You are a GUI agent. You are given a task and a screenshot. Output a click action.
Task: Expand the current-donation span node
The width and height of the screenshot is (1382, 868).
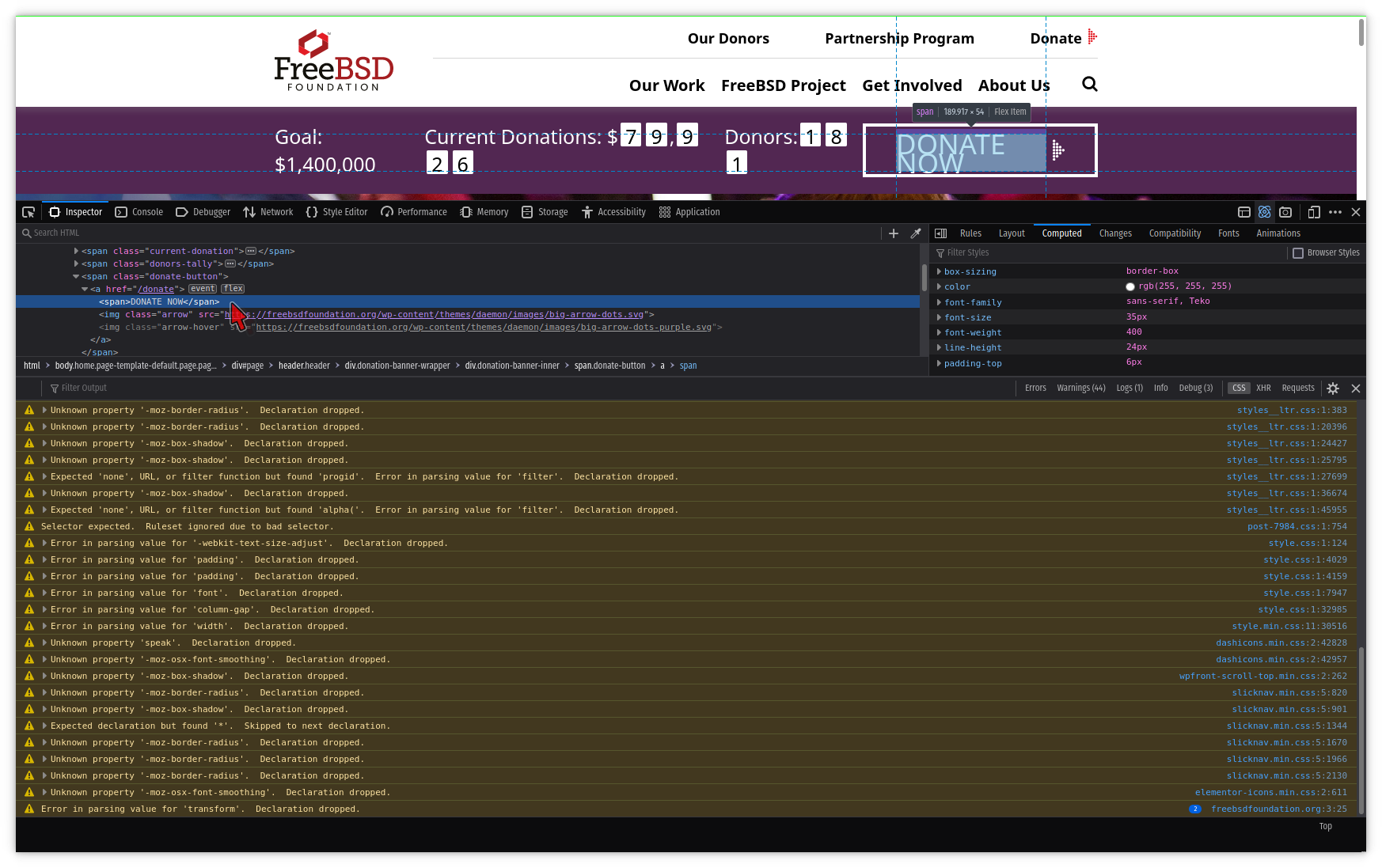coord(77,252)
